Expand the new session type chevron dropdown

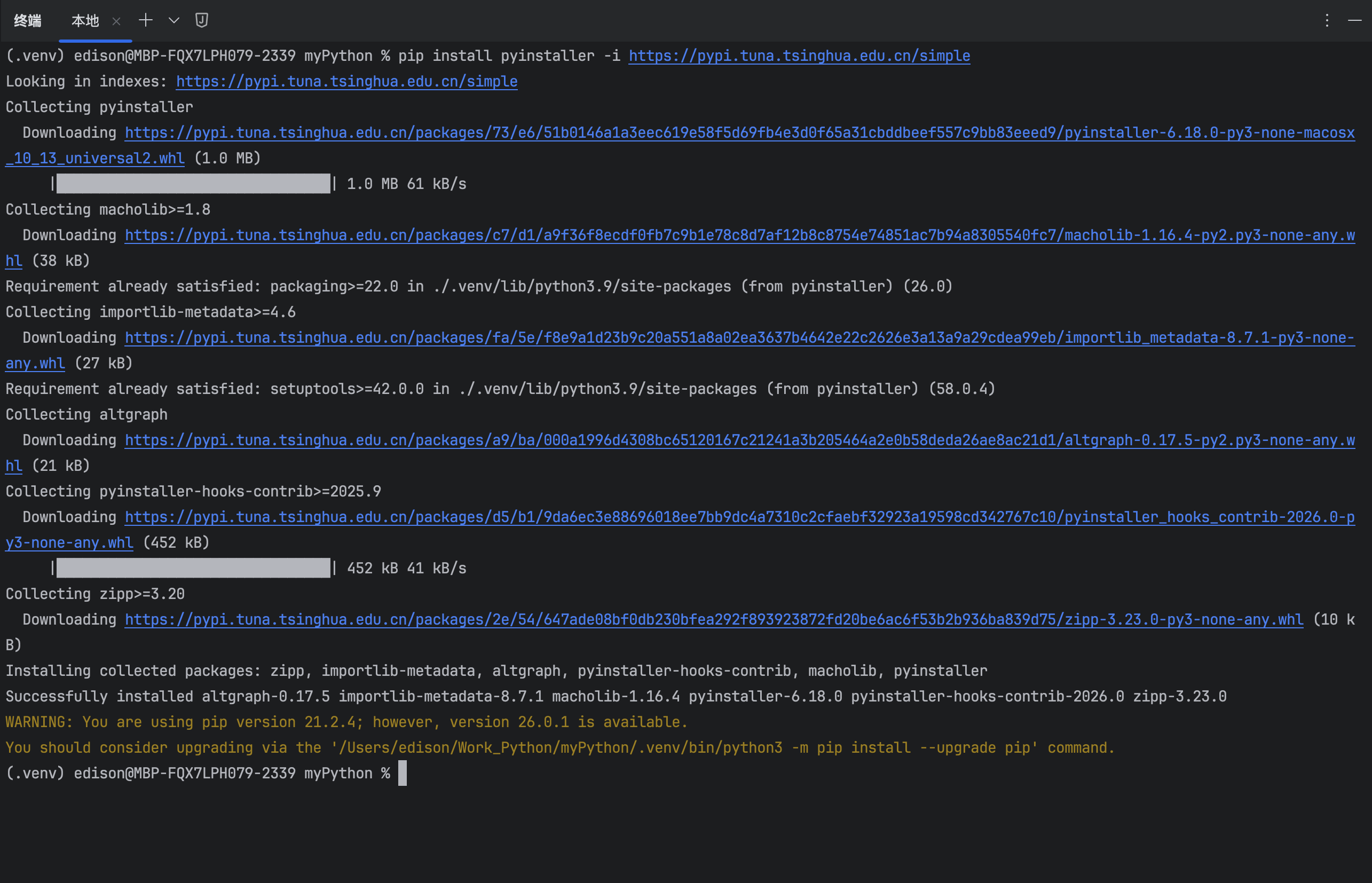click(x=174, y=21)
